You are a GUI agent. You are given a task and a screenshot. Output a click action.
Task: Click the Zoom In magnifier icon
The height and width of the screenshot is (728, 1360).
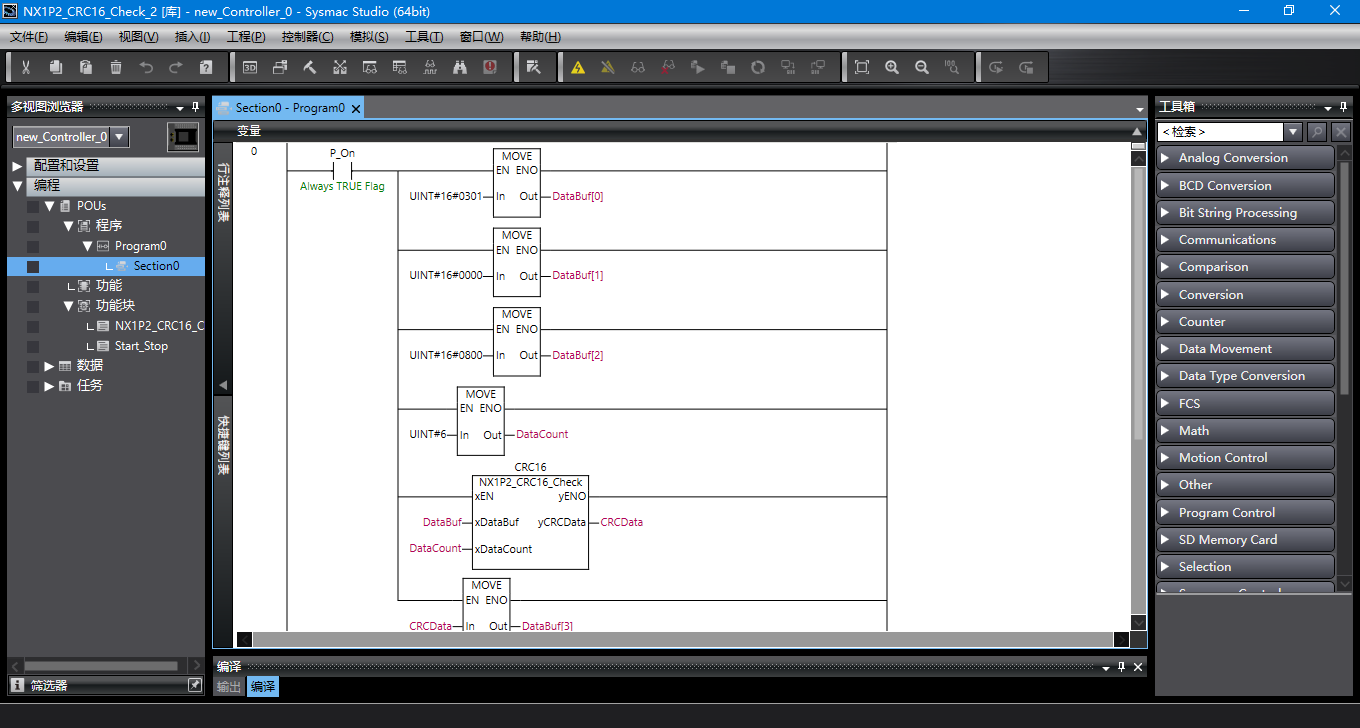(x=892, y=67)
